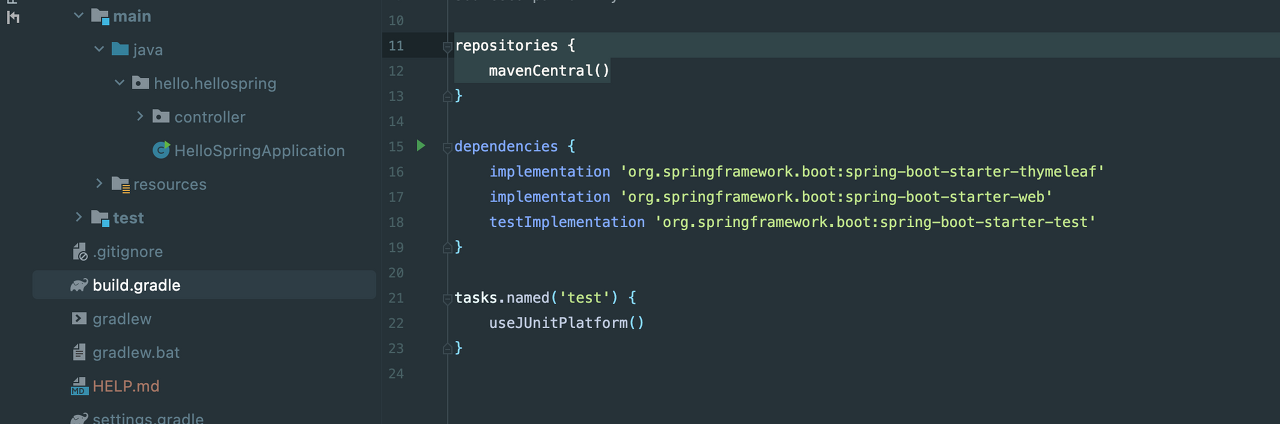
Task: Expand the test folder chevron
Action: pos(79,217)
